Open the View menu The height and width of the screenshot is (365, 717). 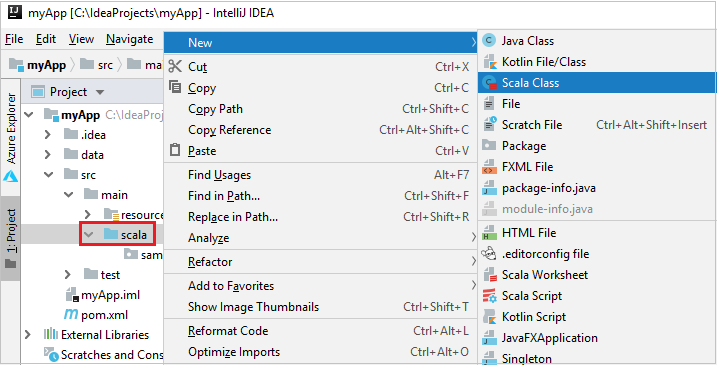81,39
